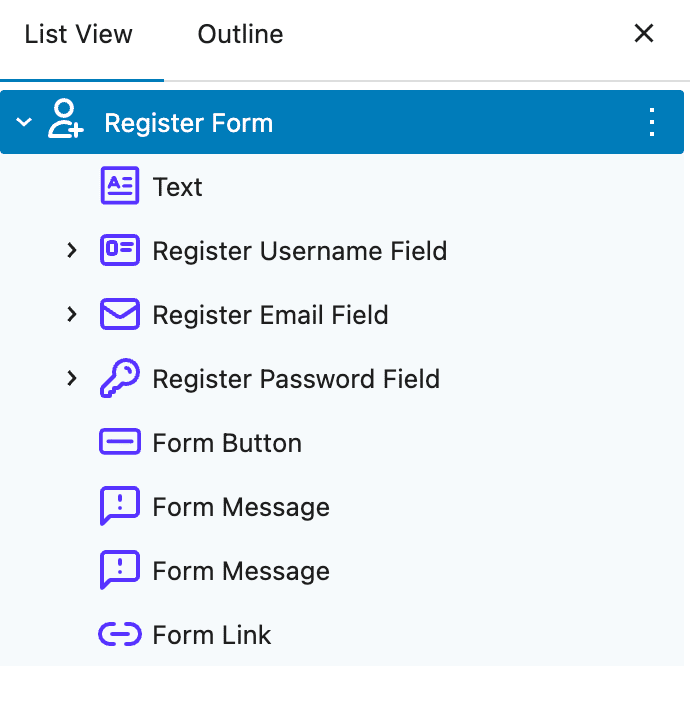The height and width of the screenshot is (704, 690).
Task: Open options menu for Register Form
Action: (x=651, y=123)
